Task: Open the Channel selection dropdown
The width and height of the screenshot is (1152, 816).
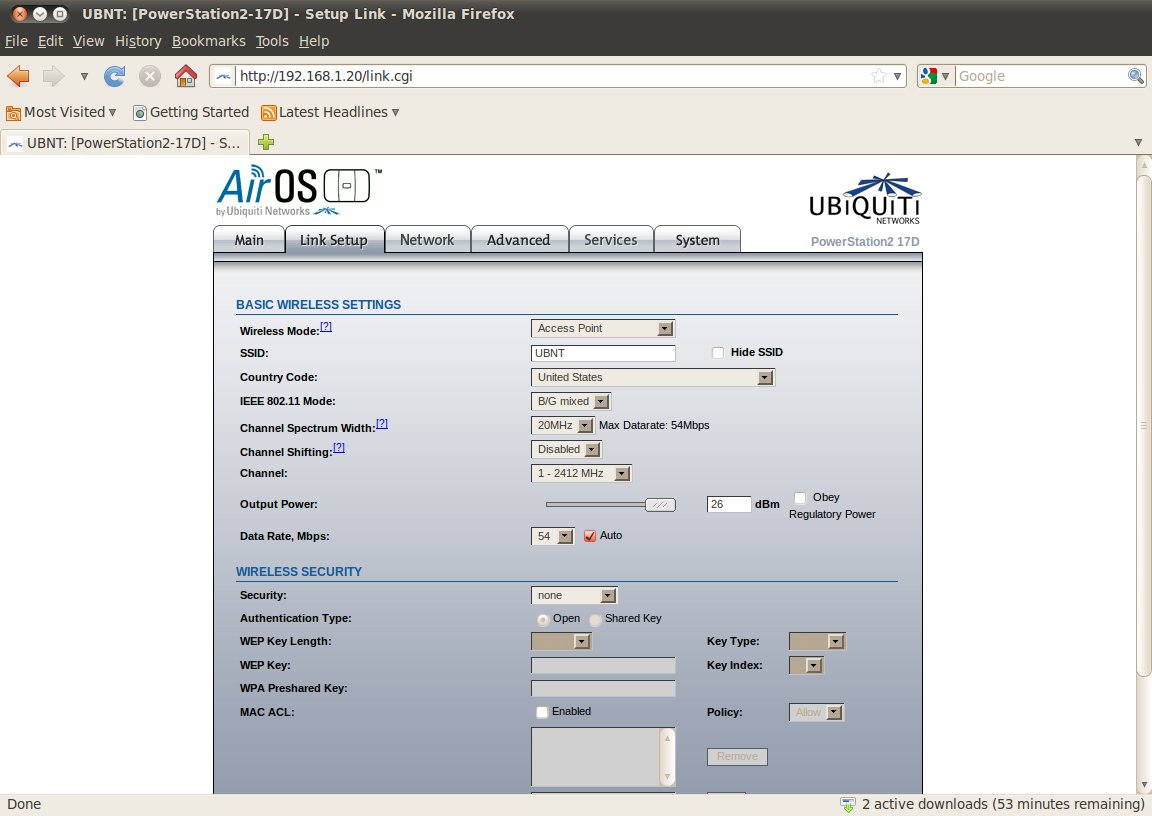Action: click(x=581, y=474)
